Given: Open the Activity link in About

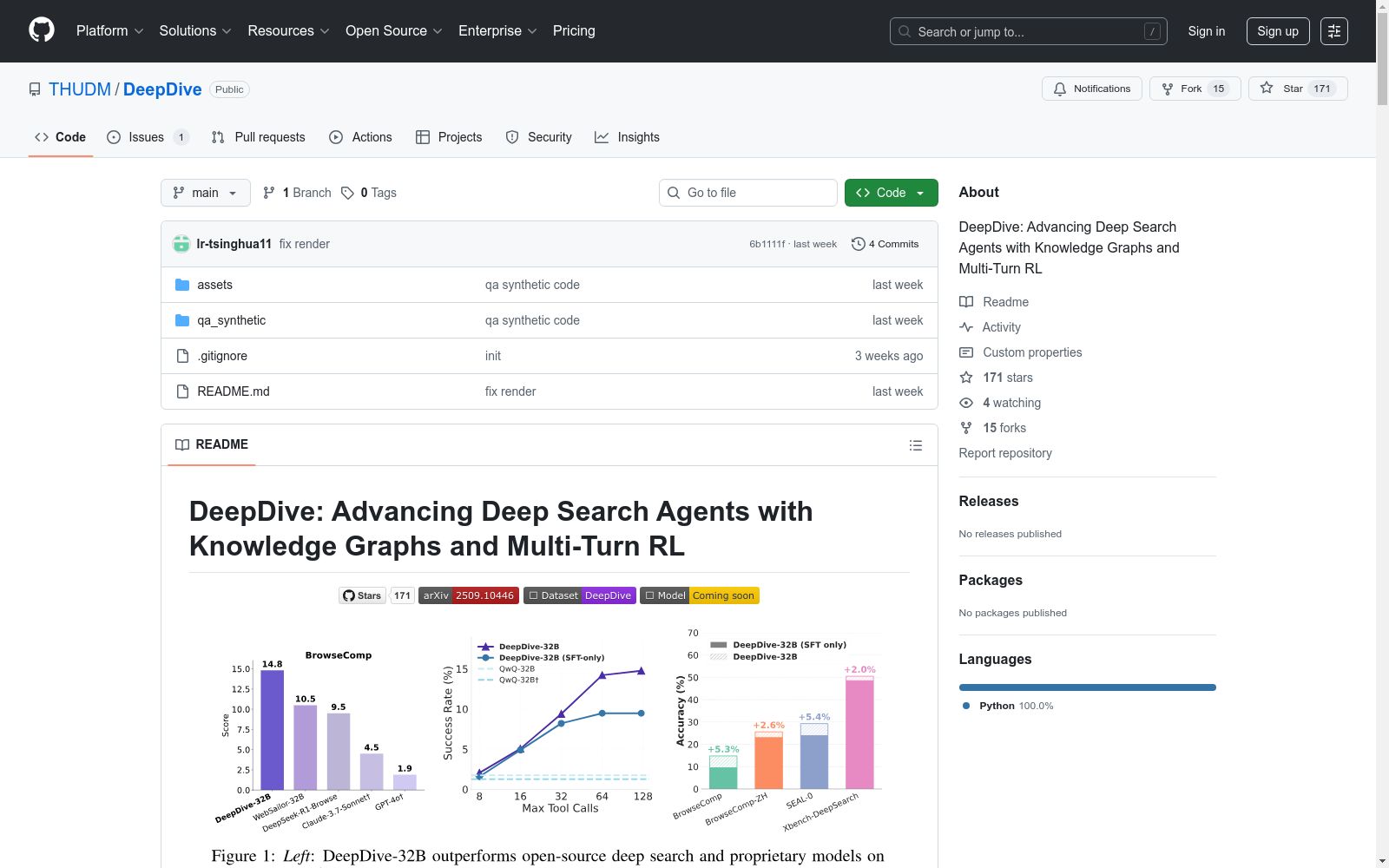Looking at the screenshot, I should (x=990, y=327).
